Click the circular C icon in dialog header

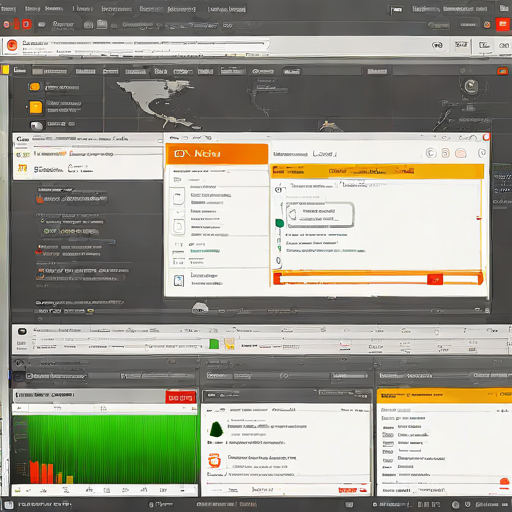coord(431,153)
